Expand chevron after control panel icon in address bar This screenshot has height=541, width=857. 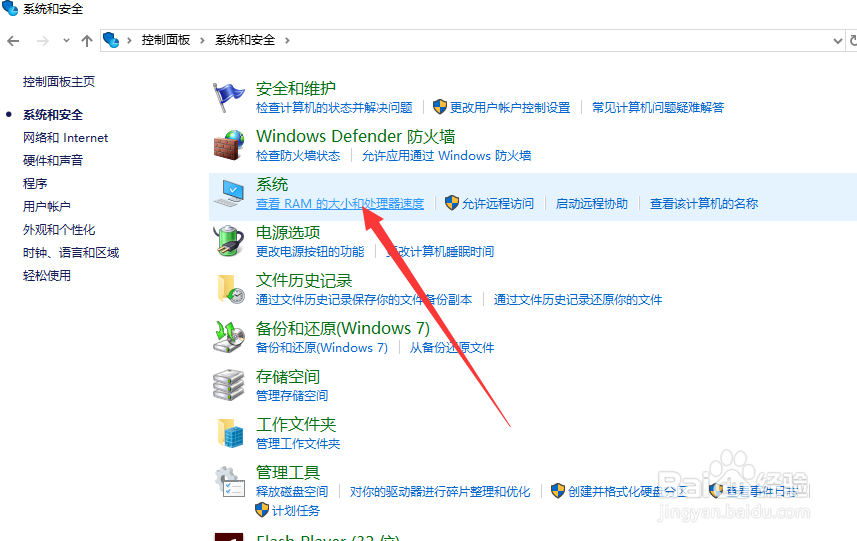coord(130,40)
